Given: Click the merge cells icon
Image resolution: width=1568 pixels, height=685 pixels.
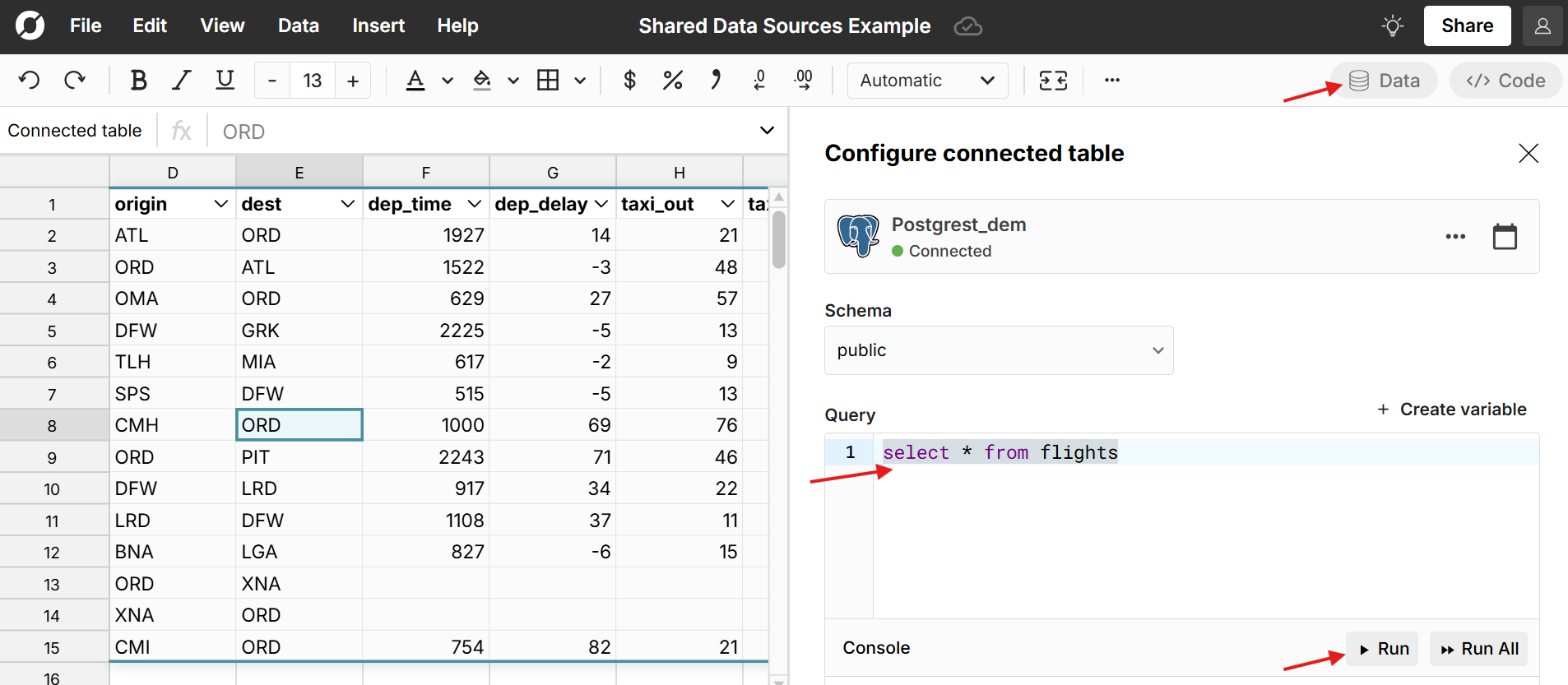Looking at the screenshot, I should click(x=1053, y=81).
